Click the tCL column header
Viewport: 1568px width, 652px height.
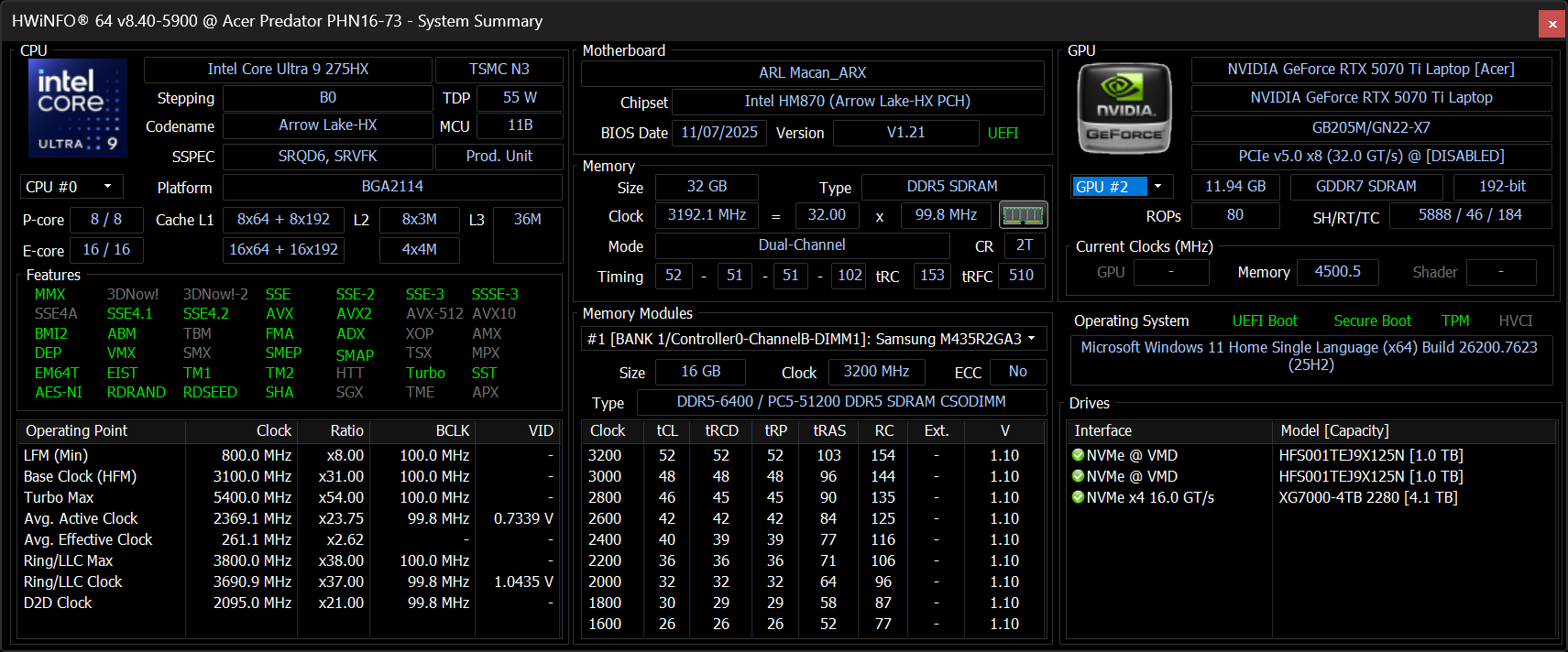[667, 431]
